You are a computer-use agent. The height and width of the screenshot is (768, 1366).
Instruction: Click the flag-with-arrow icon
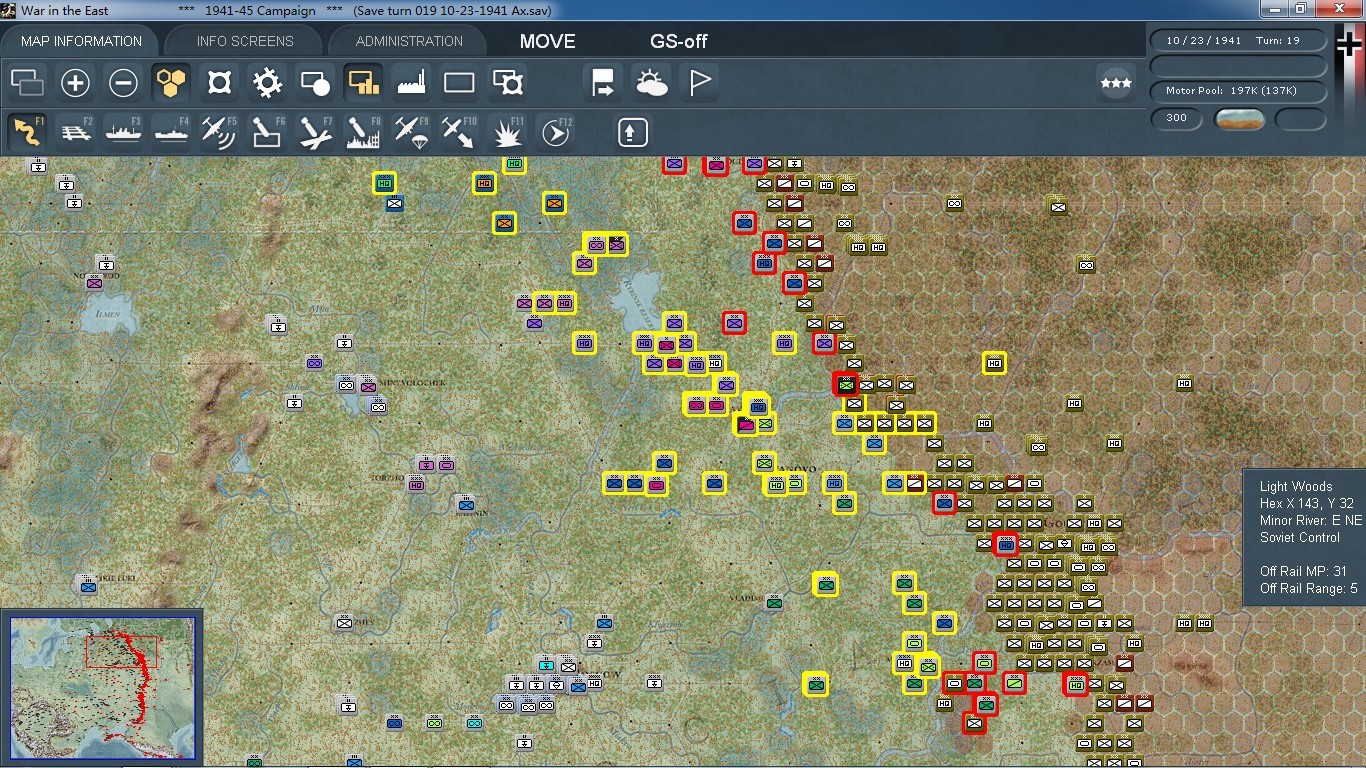tap(603, 83)
